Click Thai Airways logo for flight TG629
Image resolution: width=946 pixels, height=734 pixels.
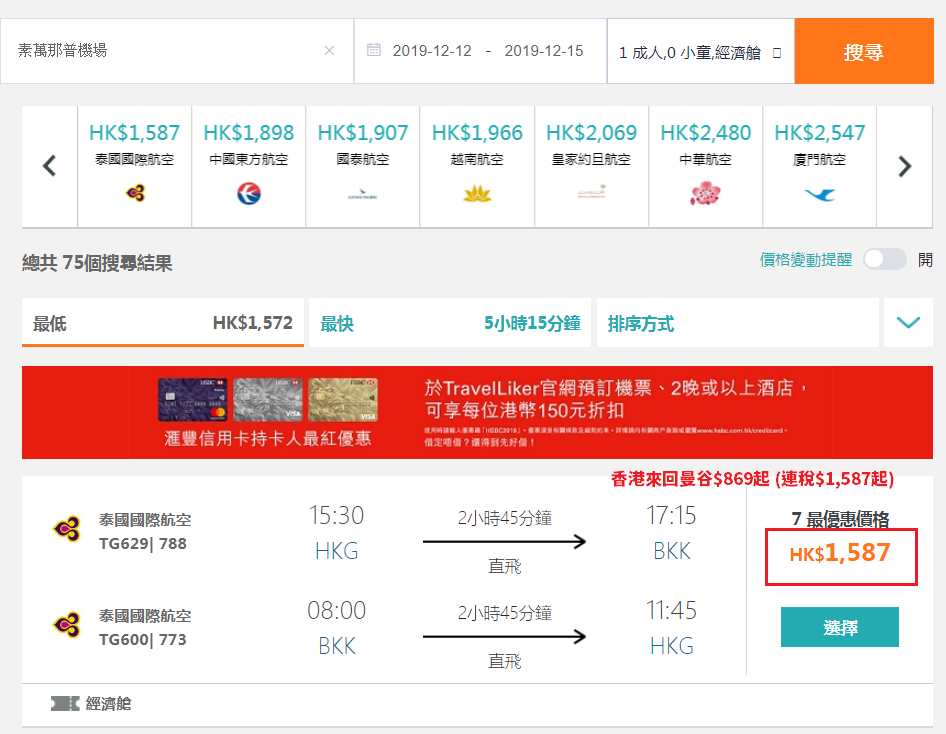(x=67, y=530)
